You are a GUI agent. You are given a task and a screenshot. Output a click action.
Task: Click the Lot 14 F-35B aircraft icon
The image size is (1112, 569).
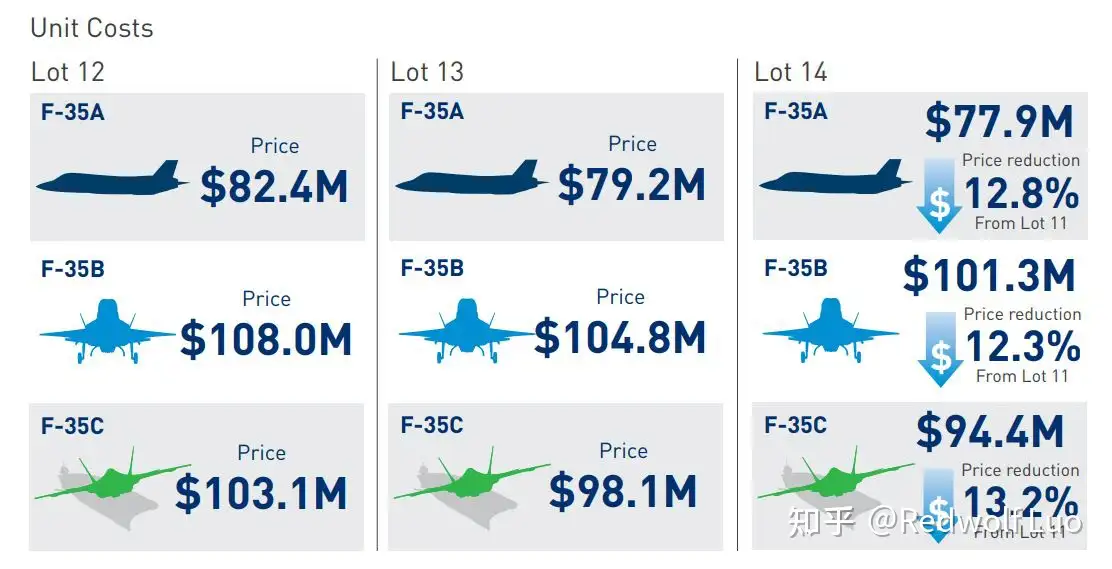830,331
